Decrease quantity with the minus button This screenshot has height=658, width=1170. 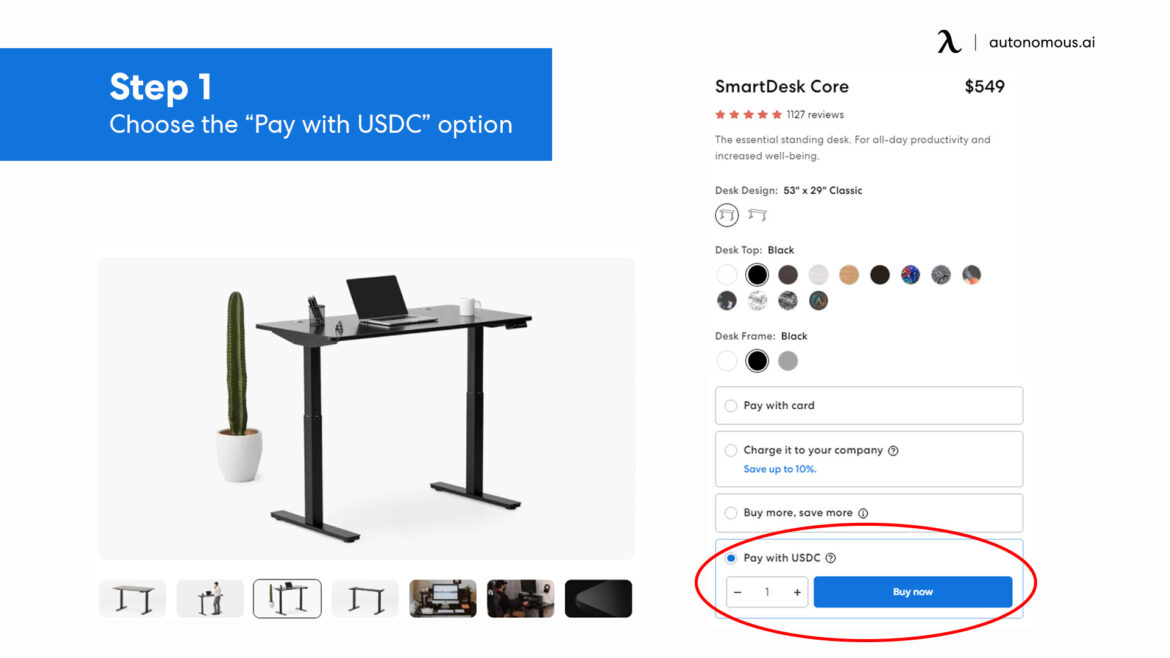click(x=738, y=592)
